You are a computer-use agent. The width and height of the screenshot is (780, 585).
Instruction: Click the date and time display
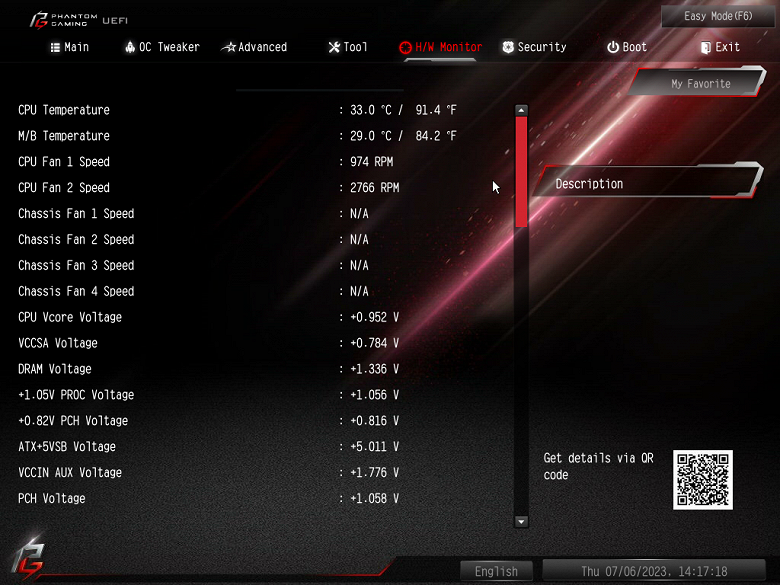[x=654, y=571]
